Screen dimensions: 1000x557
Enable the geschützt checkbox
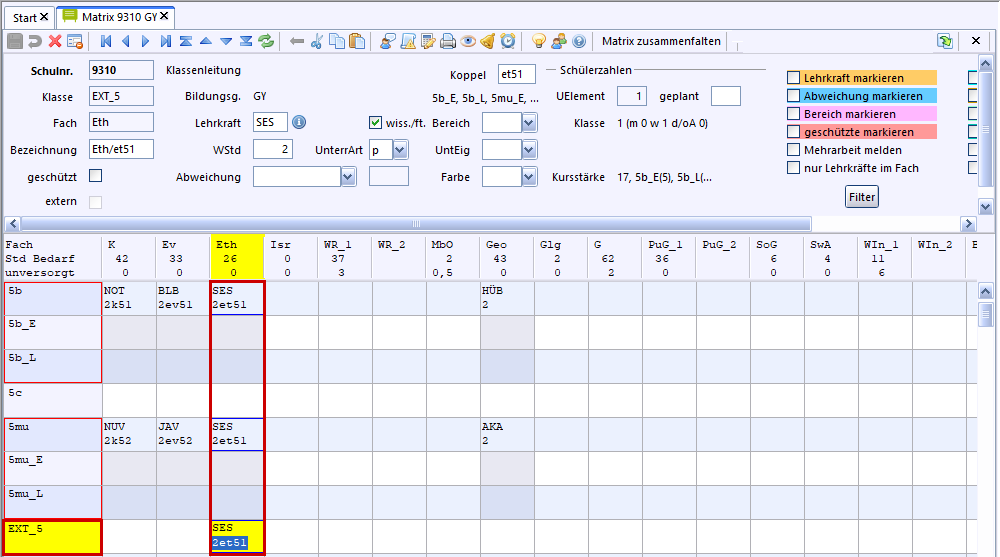tap(96, 176)
